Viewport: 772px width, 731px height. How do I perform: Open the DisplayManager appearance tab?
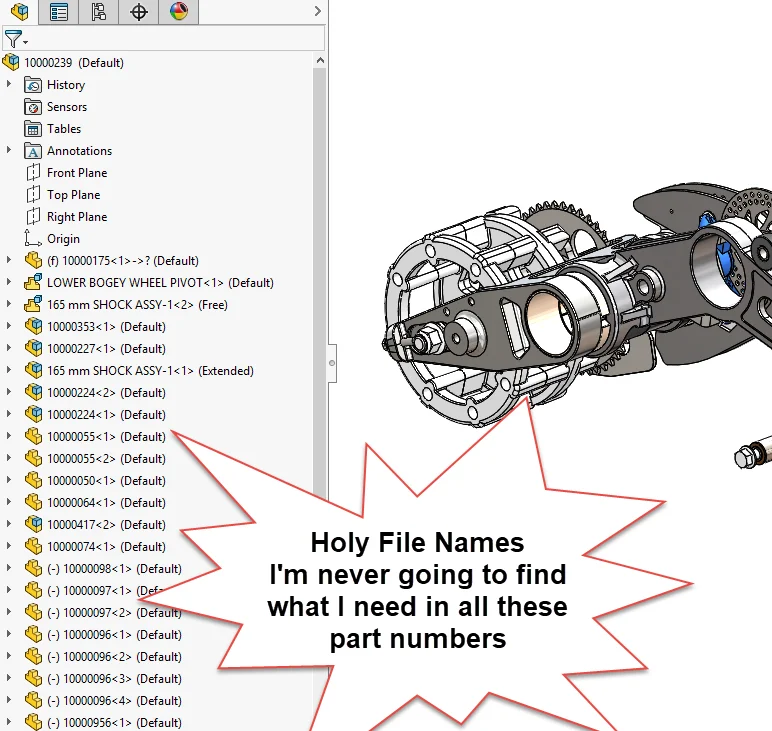(178, 12)
